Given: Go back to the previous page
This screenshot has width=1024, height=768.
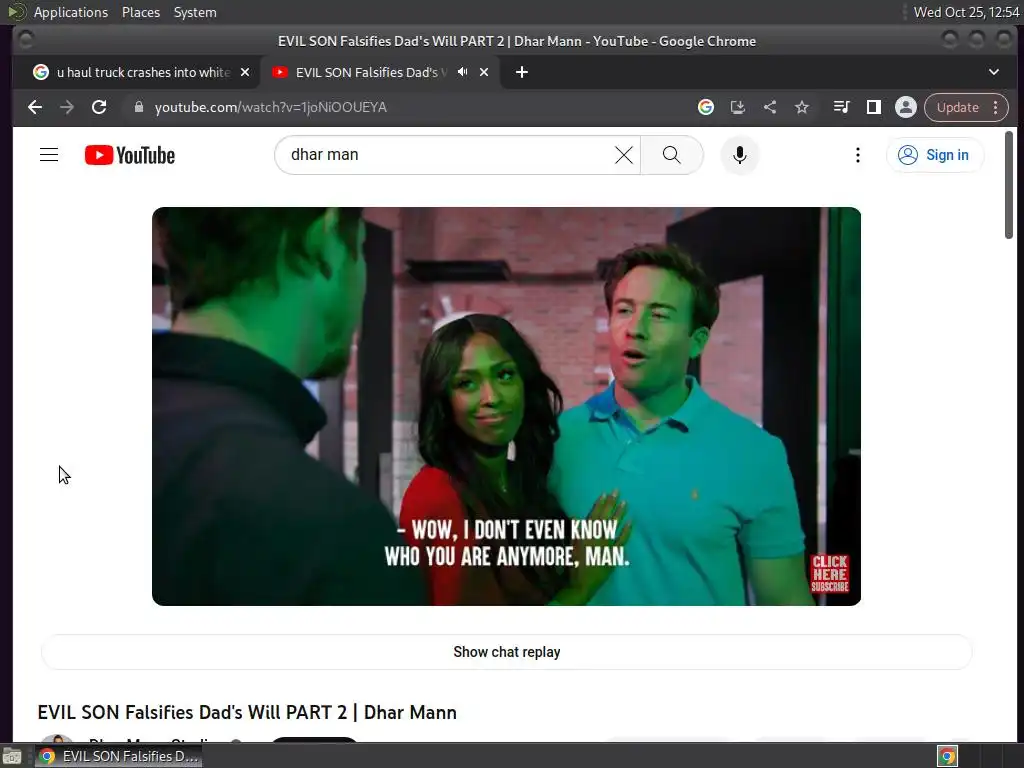Looking at the screenshot, I should 35,107.
